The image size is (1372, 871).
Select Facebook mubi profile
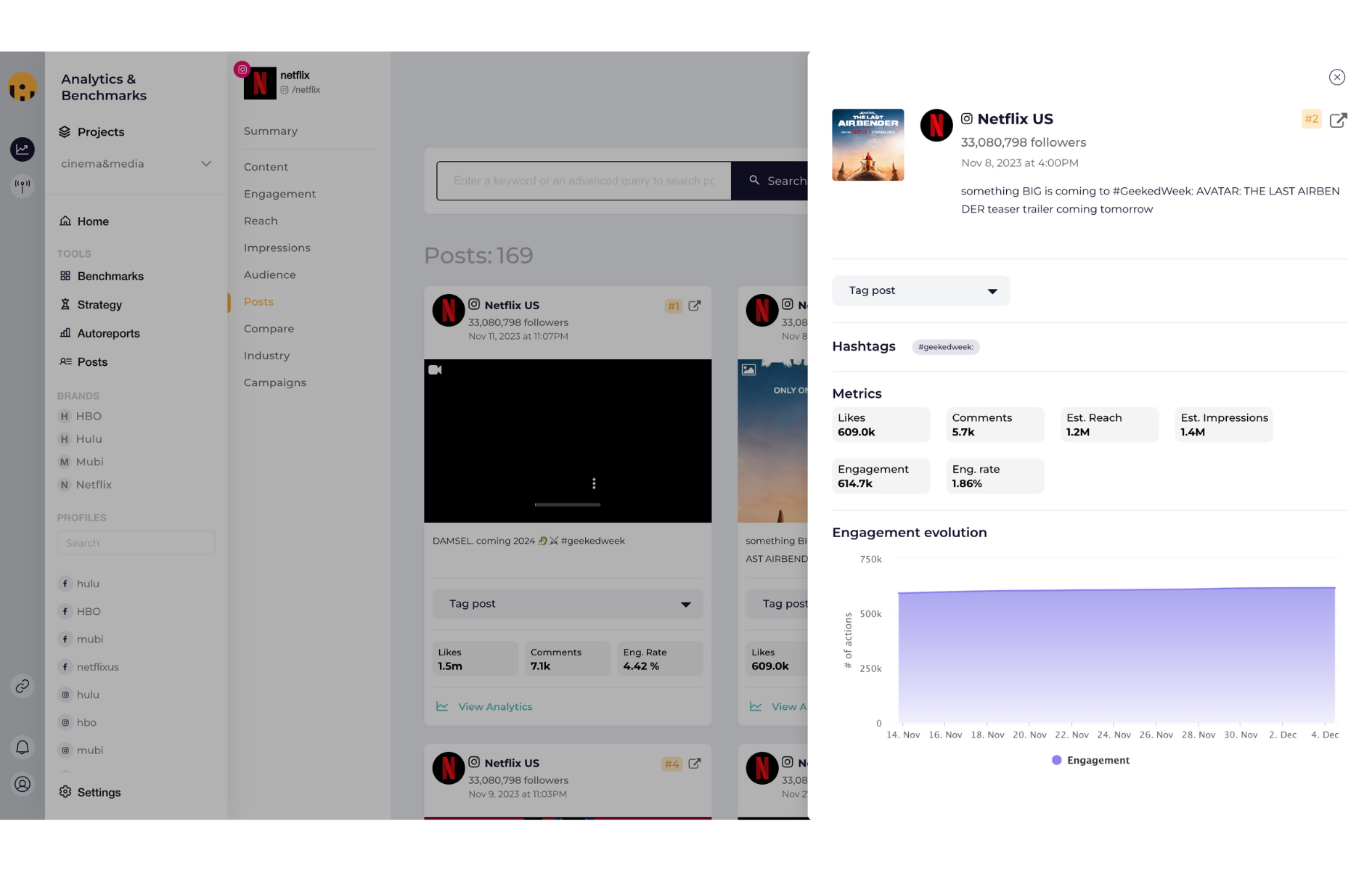click(81, 639)
